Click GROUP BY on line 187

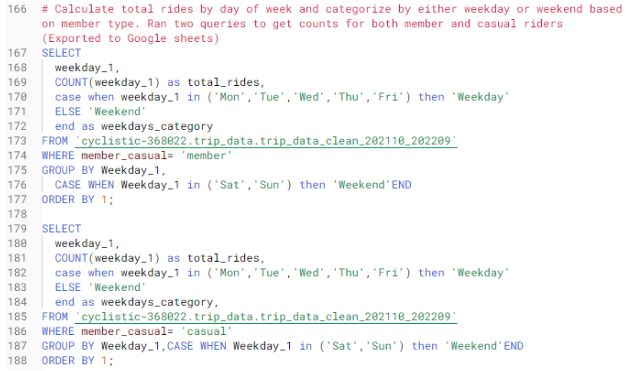coord(68,346)
